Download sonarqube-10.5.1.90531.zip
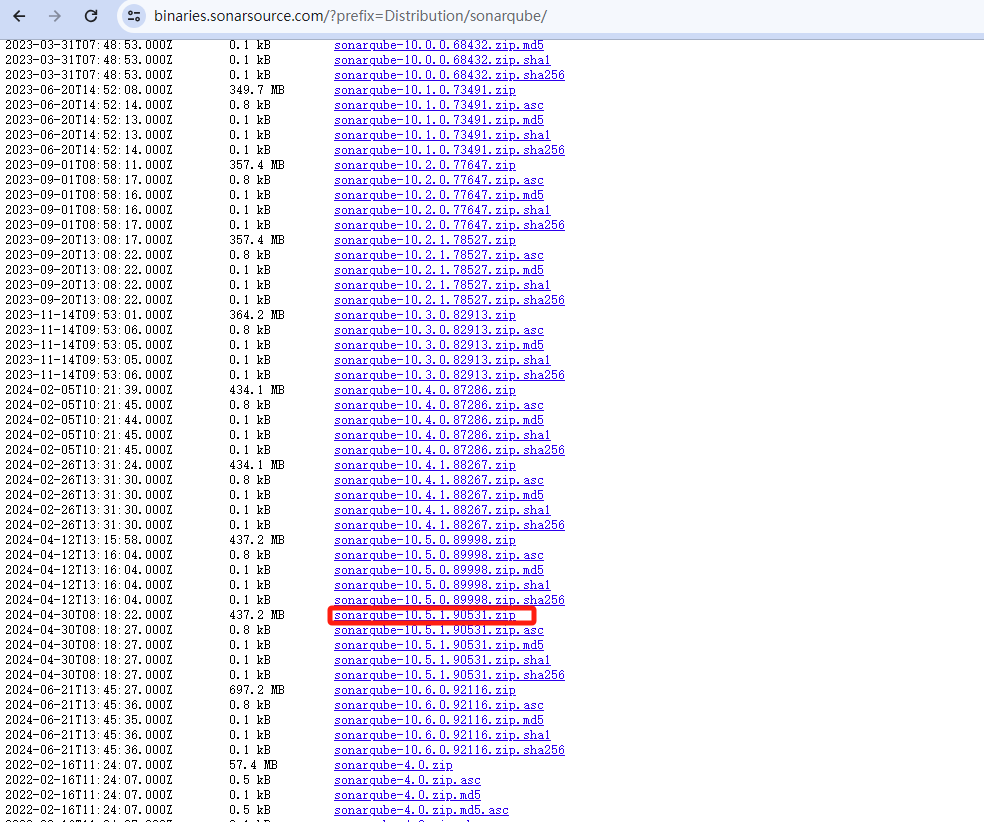 (425, 615)
